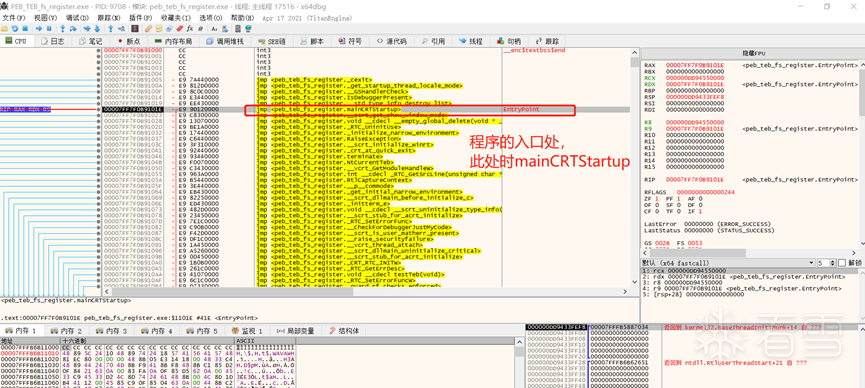Image resolution: width=865 pixels, height=388 pixels.
Task: Click the black scylla/trace toolbar icon
Action: coord(135,28)
